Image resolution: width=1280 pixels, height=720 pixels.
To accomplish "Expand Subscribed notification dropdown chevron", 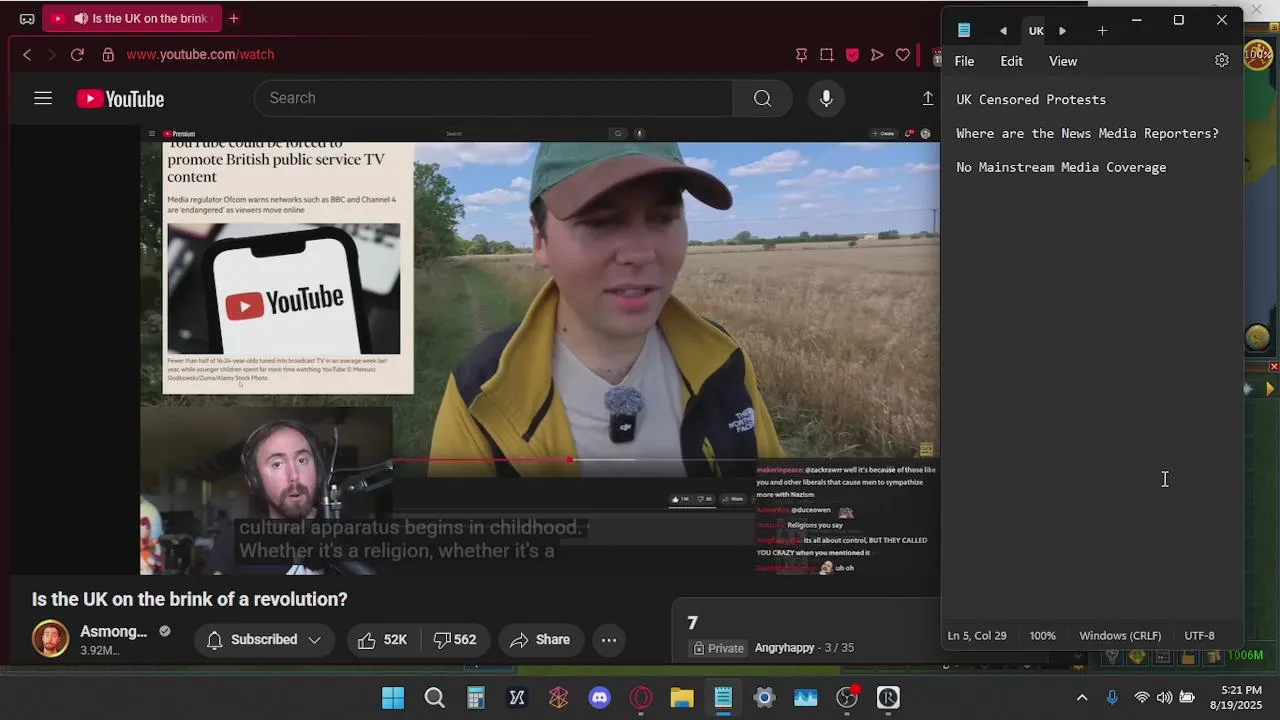I will (x=314, y=640).
